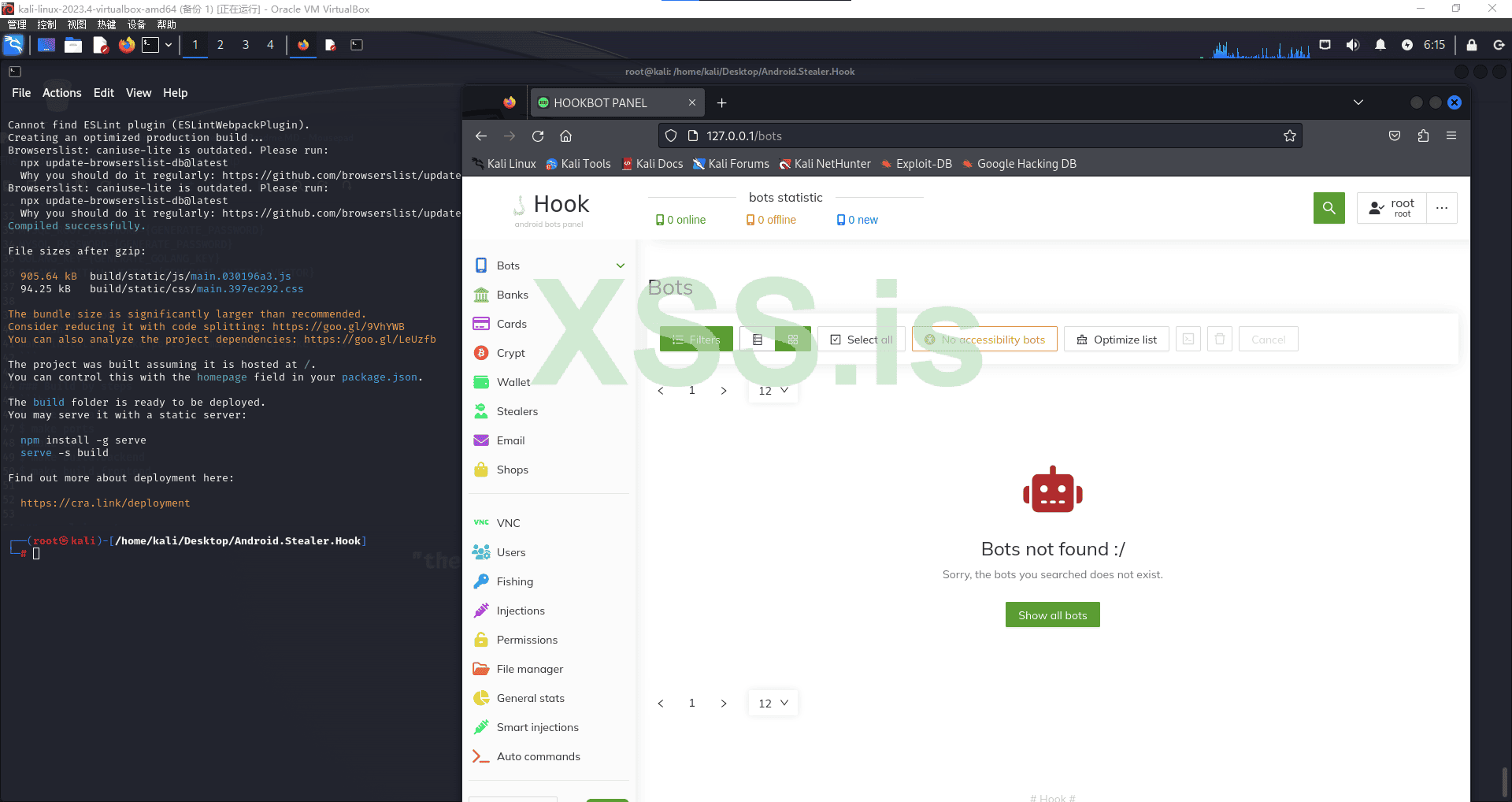This screenshot has width=1512, height=802.
Task: Open the Exploit-DB bookmark
Action: click(917, 164)
